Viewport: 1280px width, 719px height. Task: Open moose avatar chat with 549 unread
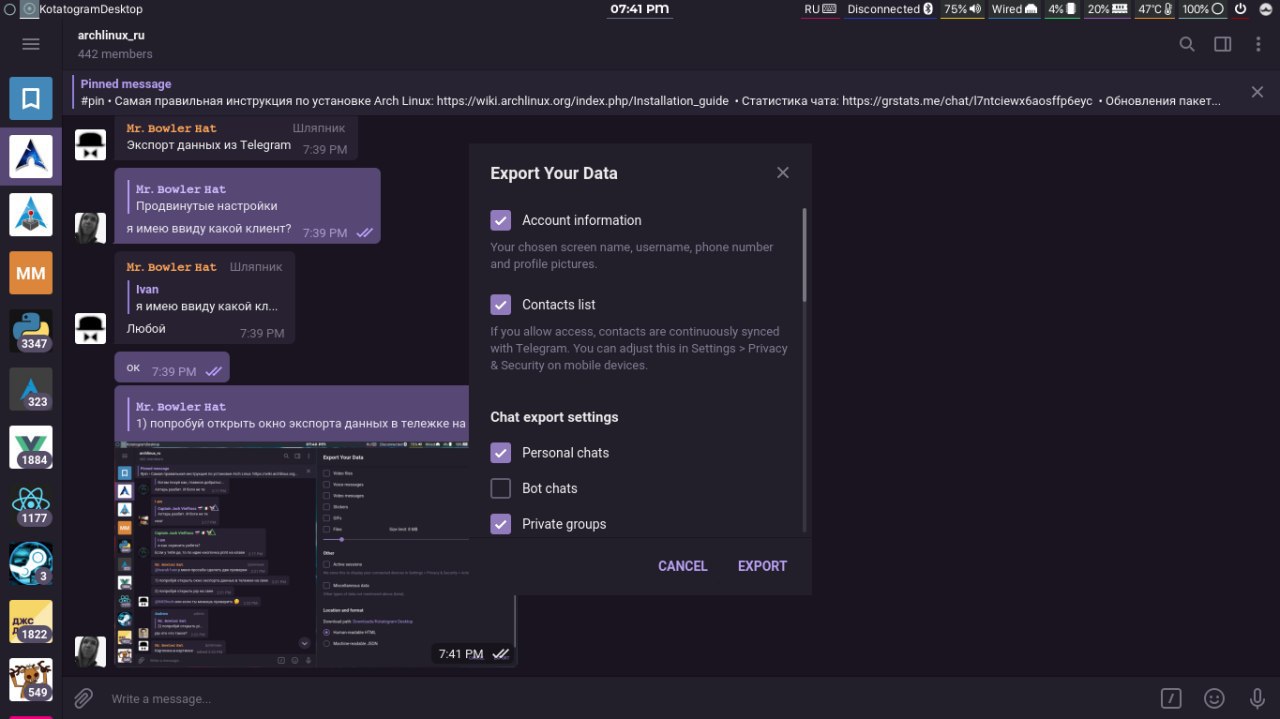(31, 678)
